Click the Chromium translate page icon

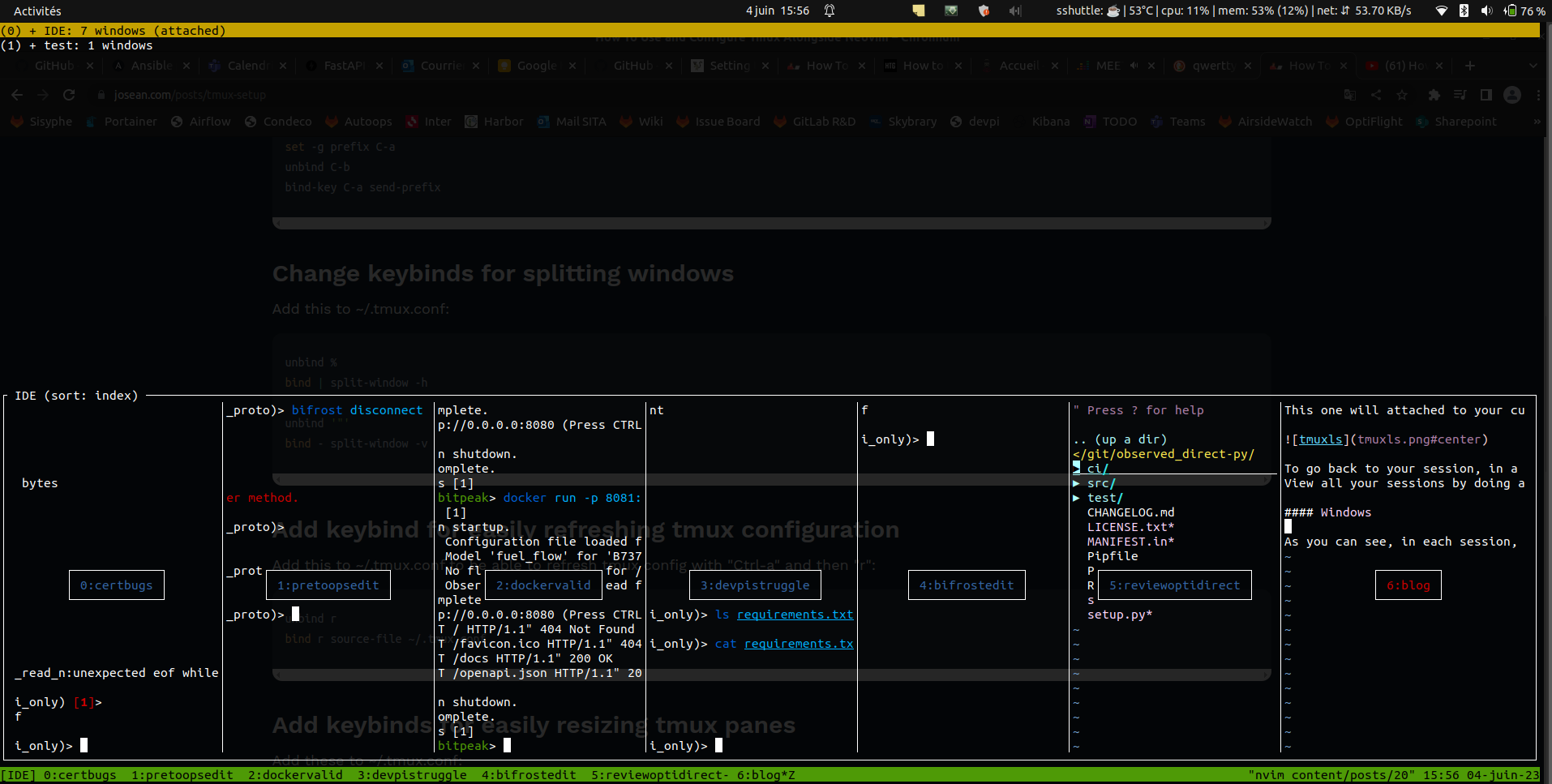tap(1350, 95)
